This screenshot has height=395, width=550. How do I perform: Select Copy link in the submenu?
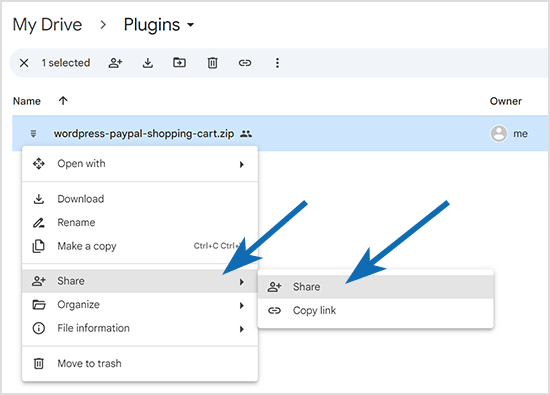point(376,310)
